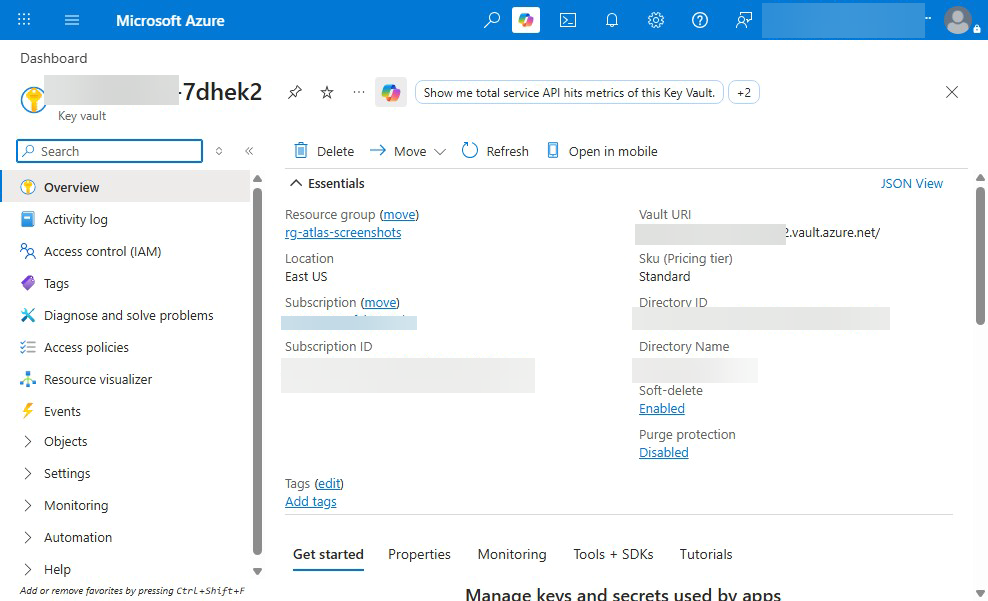Open JSON View

[912, 183]
